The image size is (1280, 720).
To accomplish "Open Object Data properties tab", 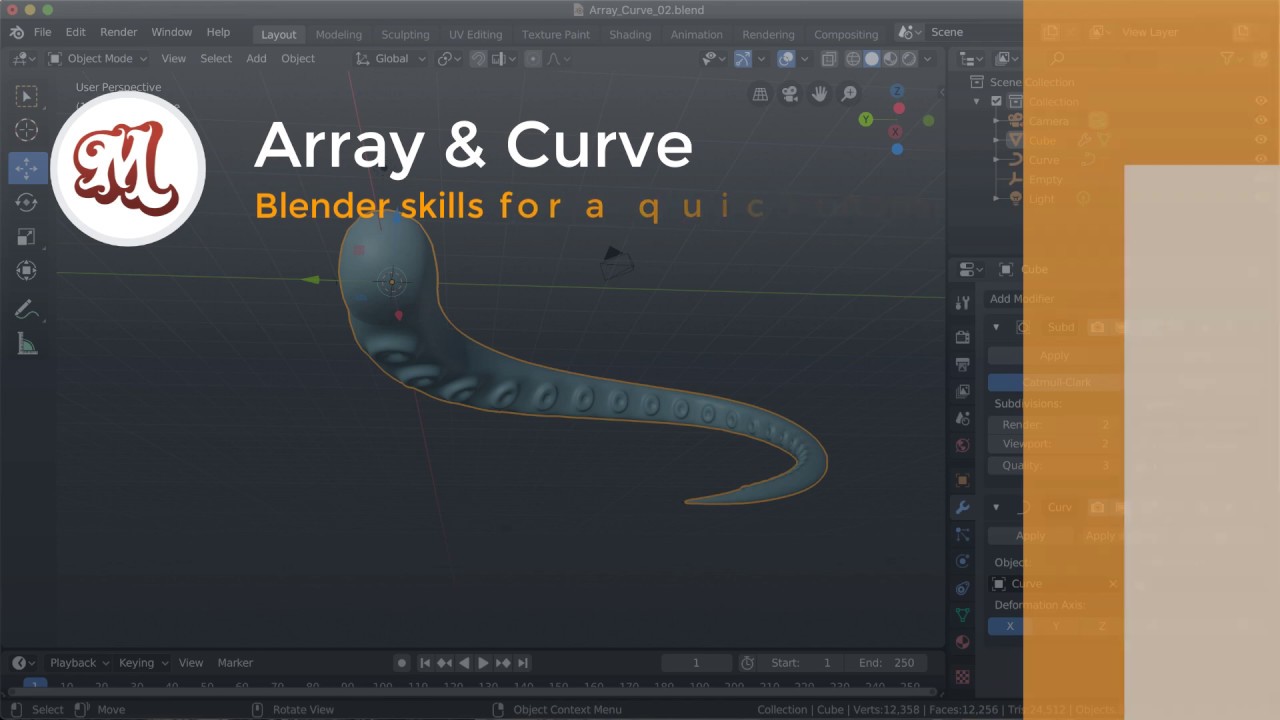I will point(962,615).
